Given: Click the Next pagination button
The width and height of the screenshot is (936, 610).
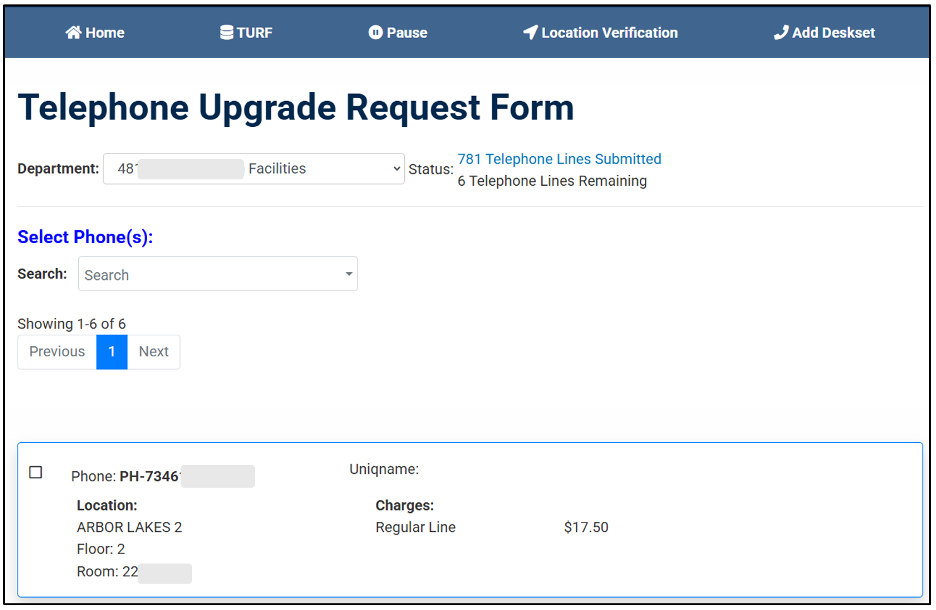Looking at the screenshot, I should (x=153, y=351).
